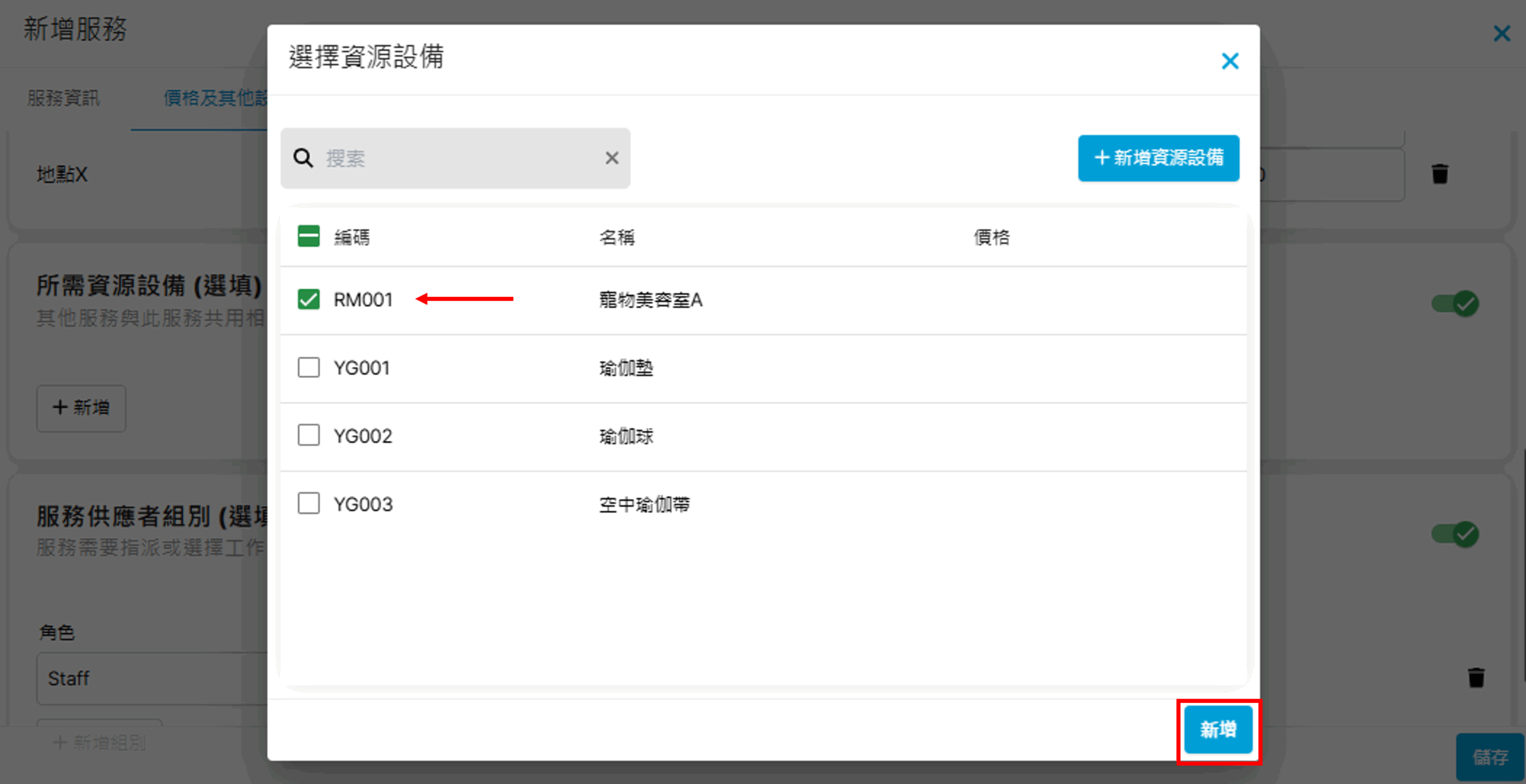
Task: Check the YG001 瑜伽墊 checkbox
Action: [309, 368]
